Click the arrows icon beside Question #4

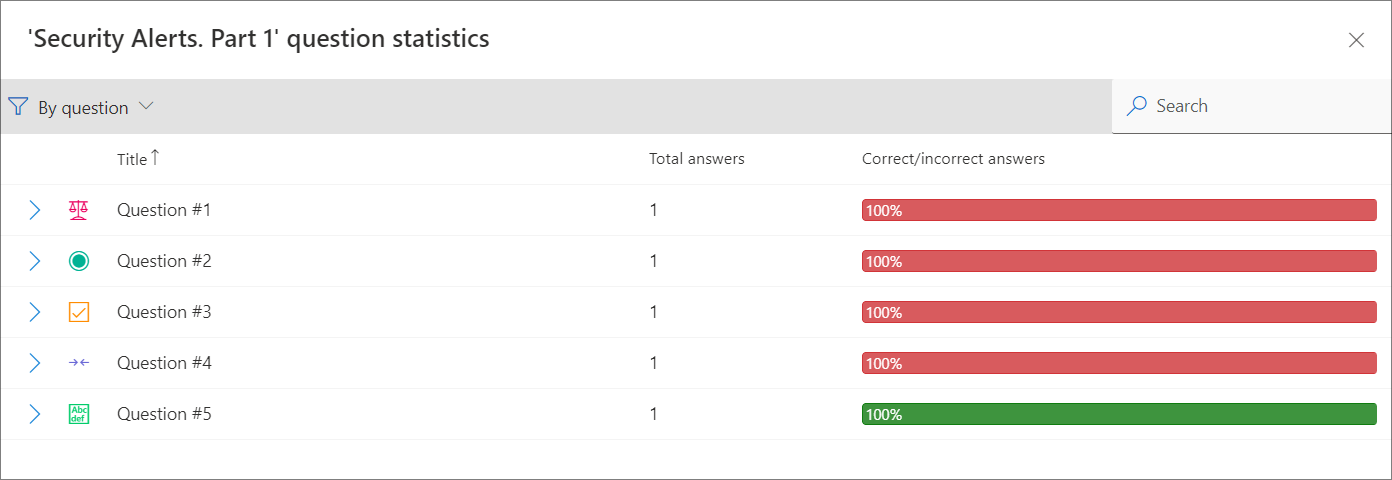tap(79, 363)
